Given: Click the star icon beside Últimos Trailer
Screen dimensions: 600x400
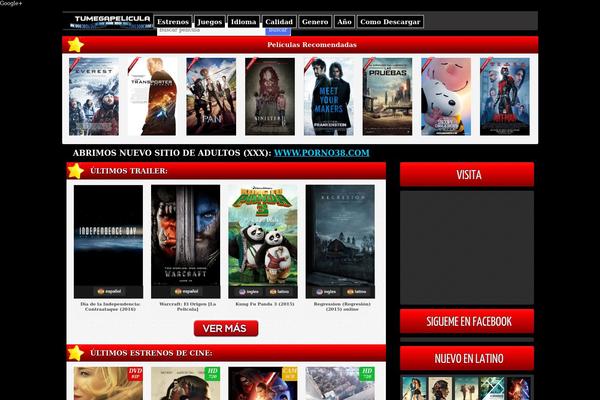Looking at the screenshot, I should [75, 171].
